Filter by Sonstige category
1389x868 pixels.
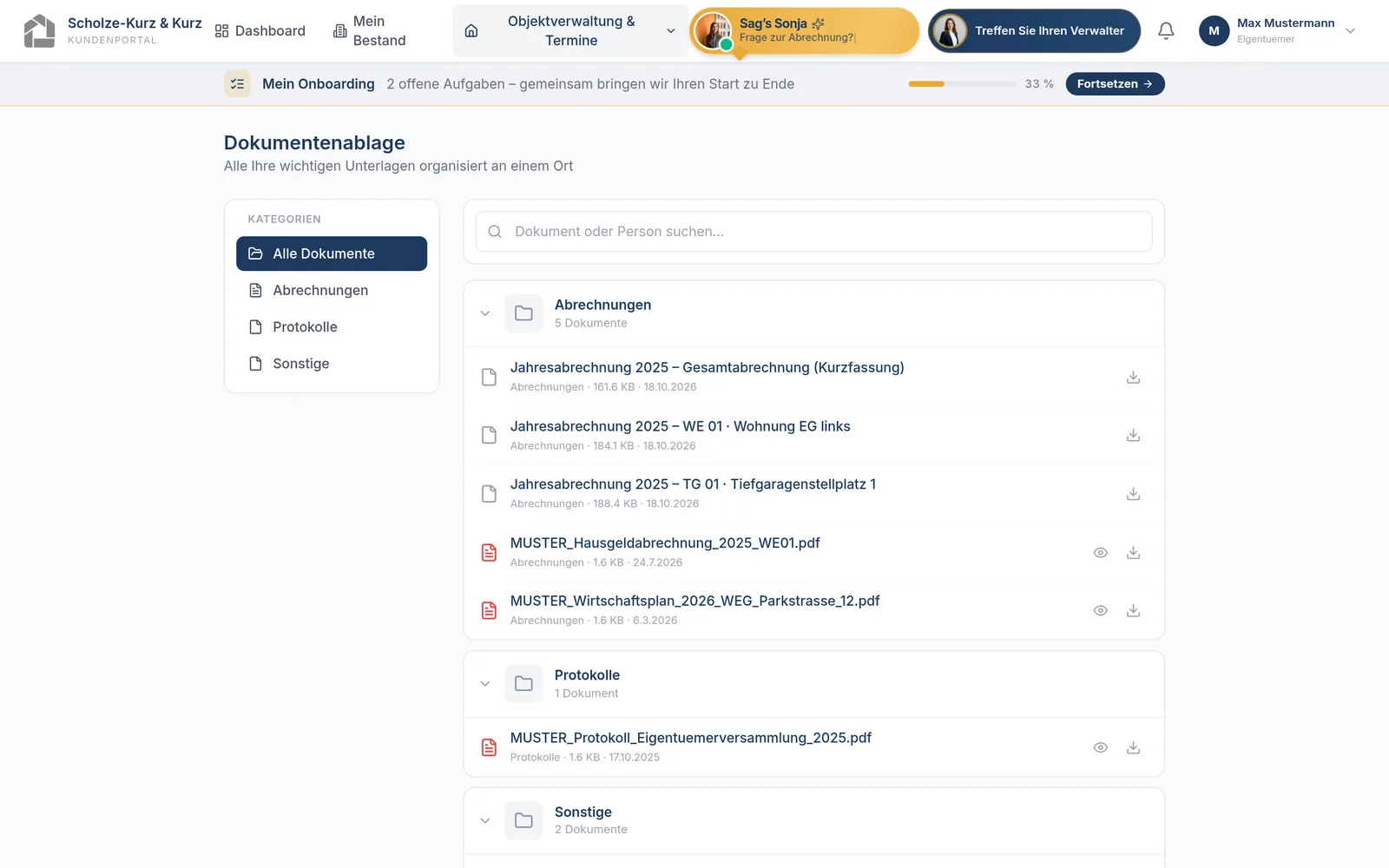pyautogui.click(x=332, y=363)
